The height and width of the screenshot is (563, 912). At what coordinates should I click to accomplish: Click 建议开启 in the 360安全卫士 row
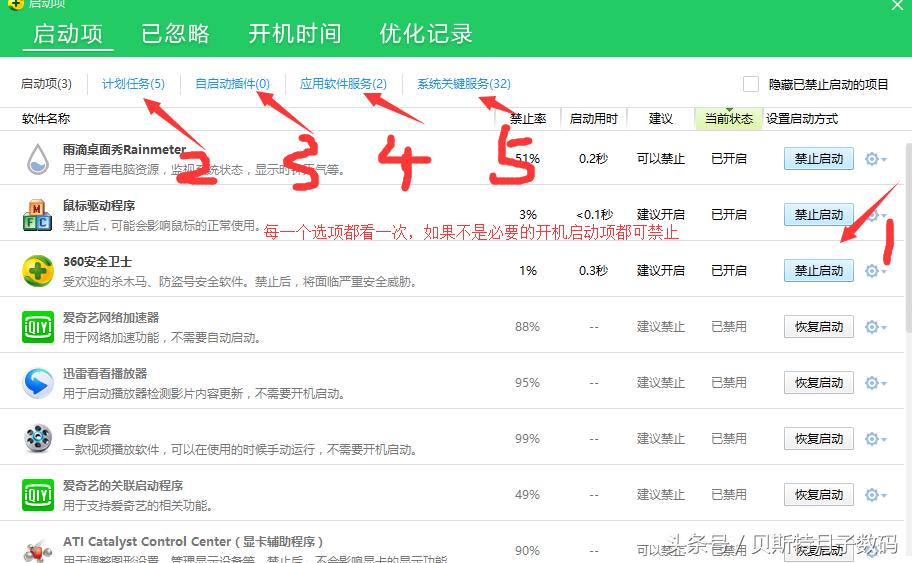pos(661,271)
